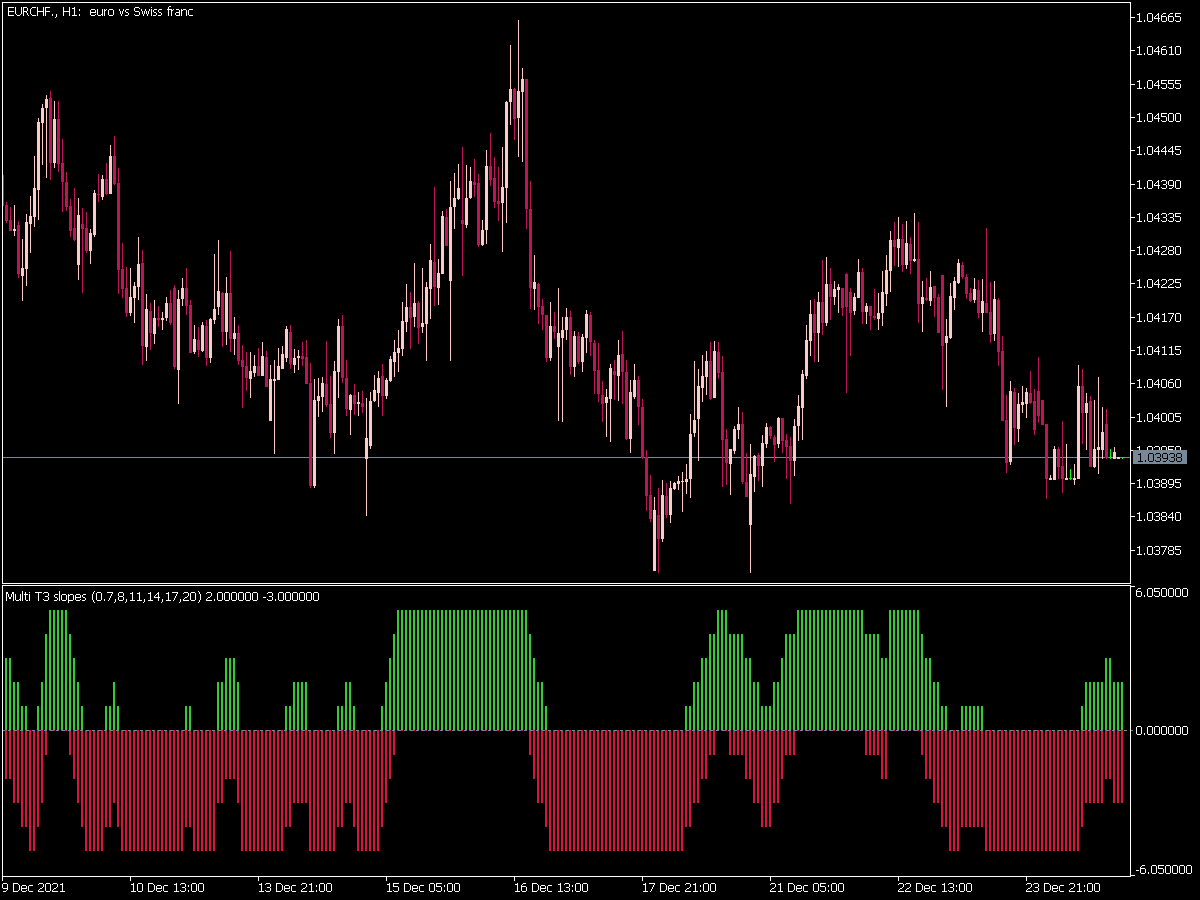The height and width of the screenshot is (900, 1200).
Task: Click the 22 Dec 13:00 time label
Action: [935, 887]
